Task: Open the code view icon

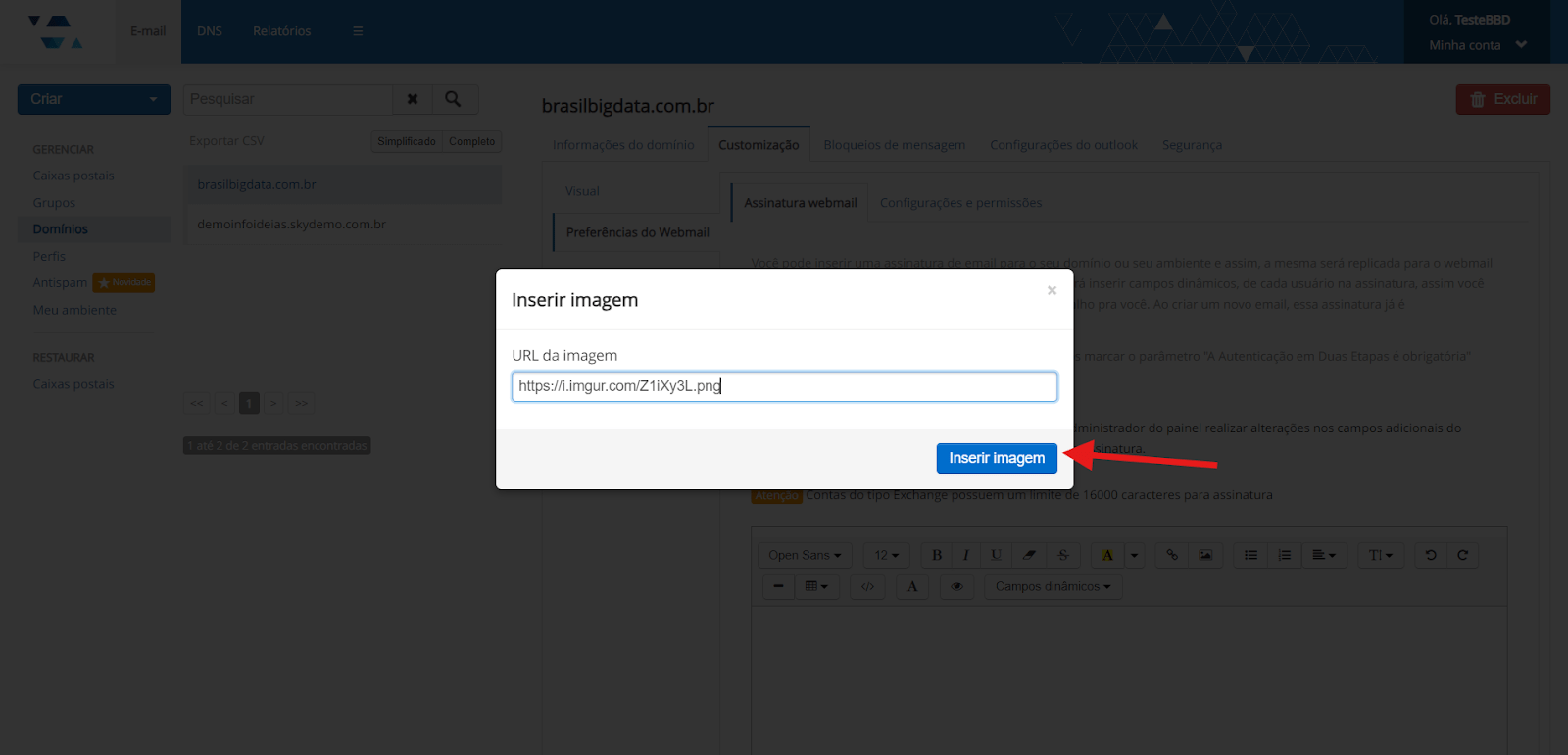Action: click(x=867, y=586)
